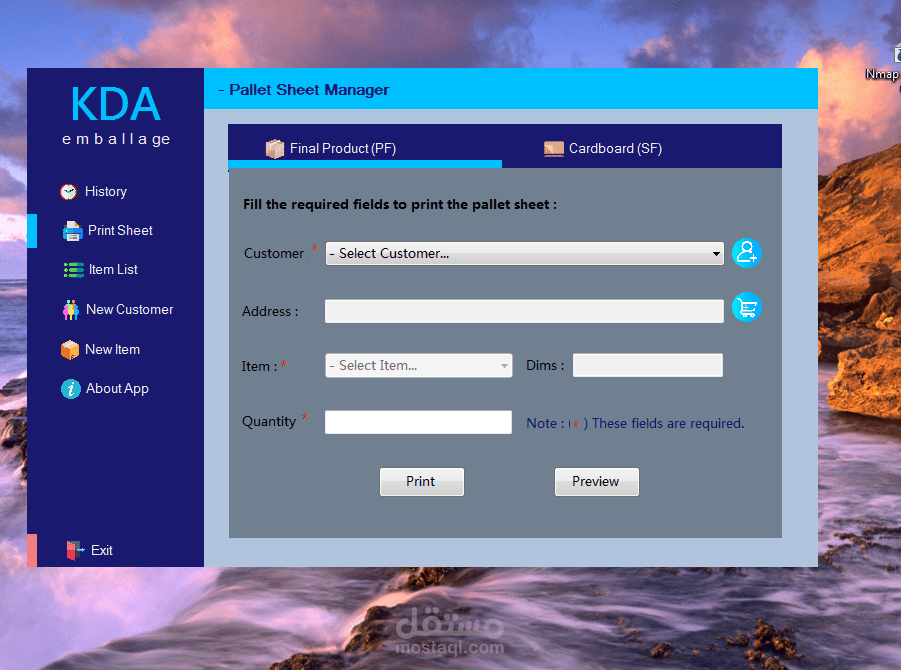Click the Preview button
This screenshot has width=901, height=670.
[596, 482]
